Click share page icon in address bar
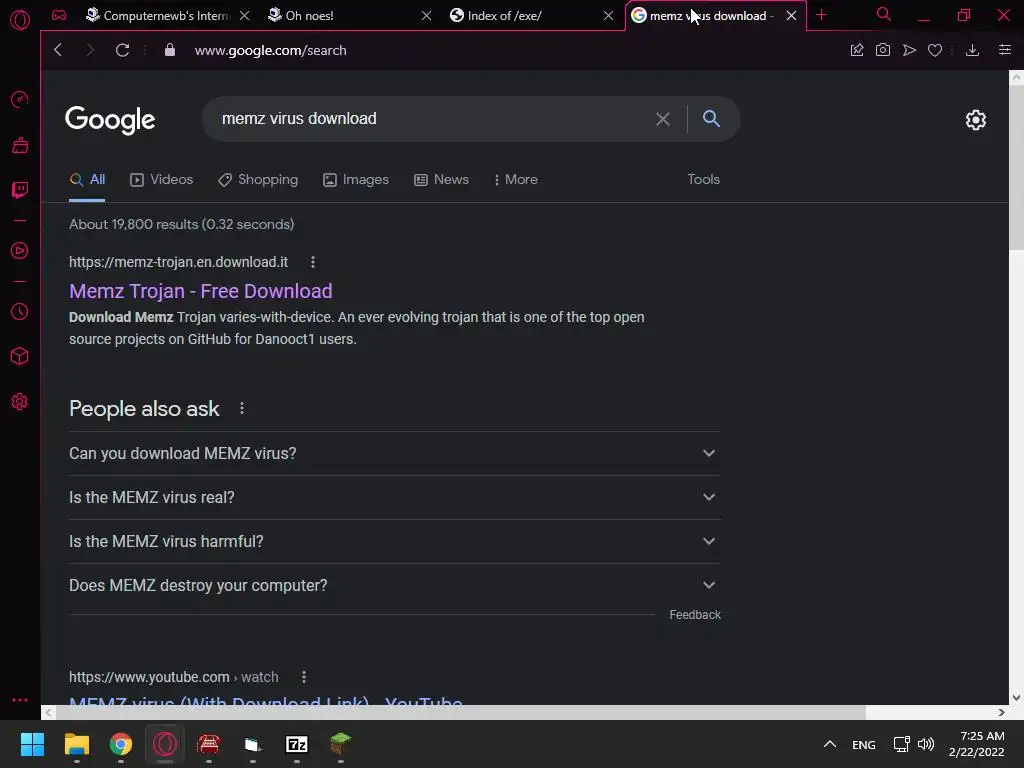Viewport: 1024px width, 768px height. click(x=857, y=50)
